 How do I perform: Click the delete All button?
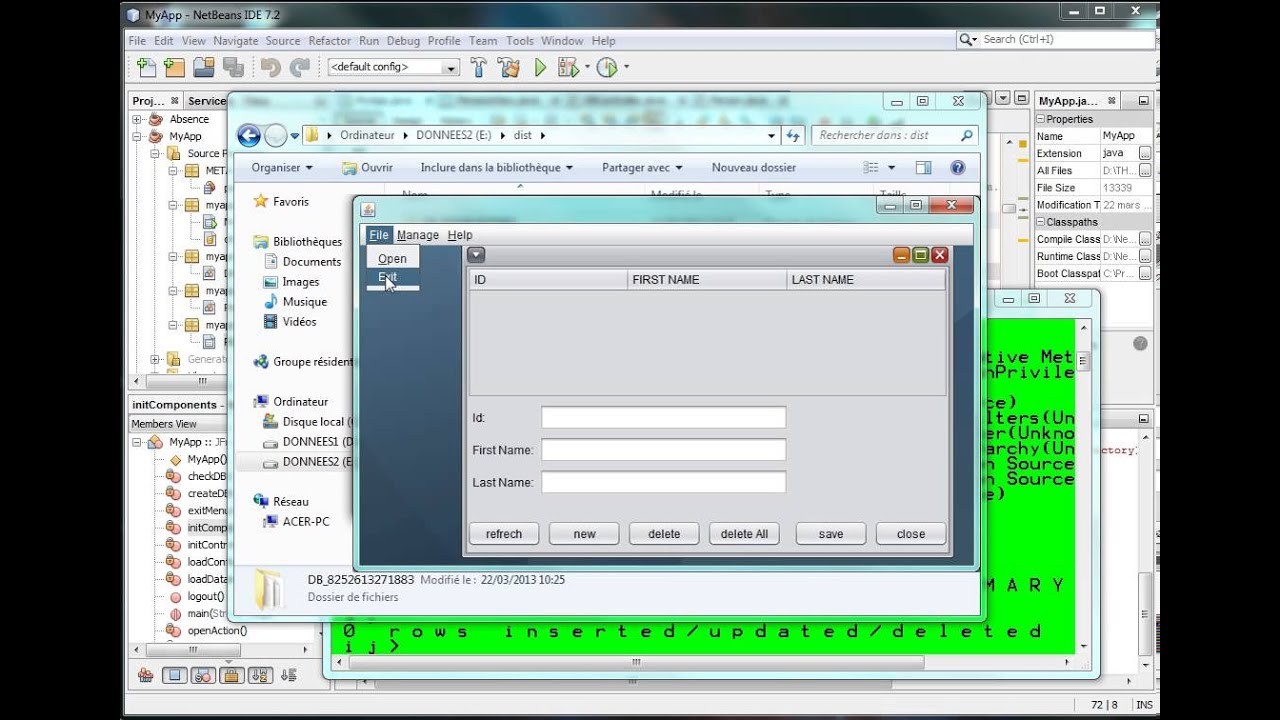(x=745, y=534)
